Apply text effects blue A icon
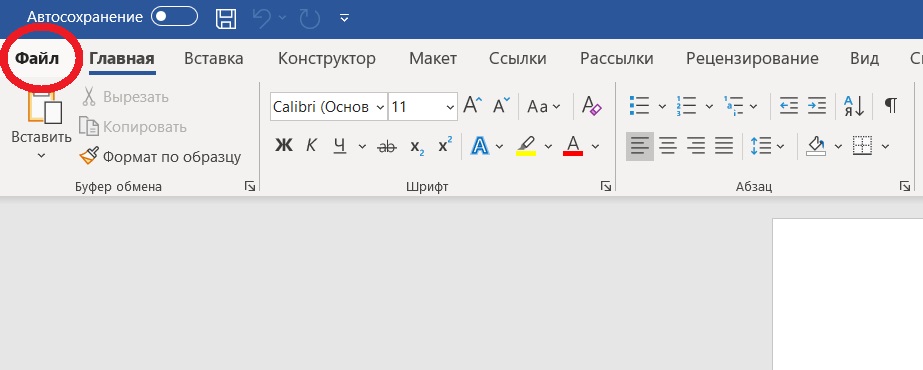 pyautogui.click(x=480, y=146)
